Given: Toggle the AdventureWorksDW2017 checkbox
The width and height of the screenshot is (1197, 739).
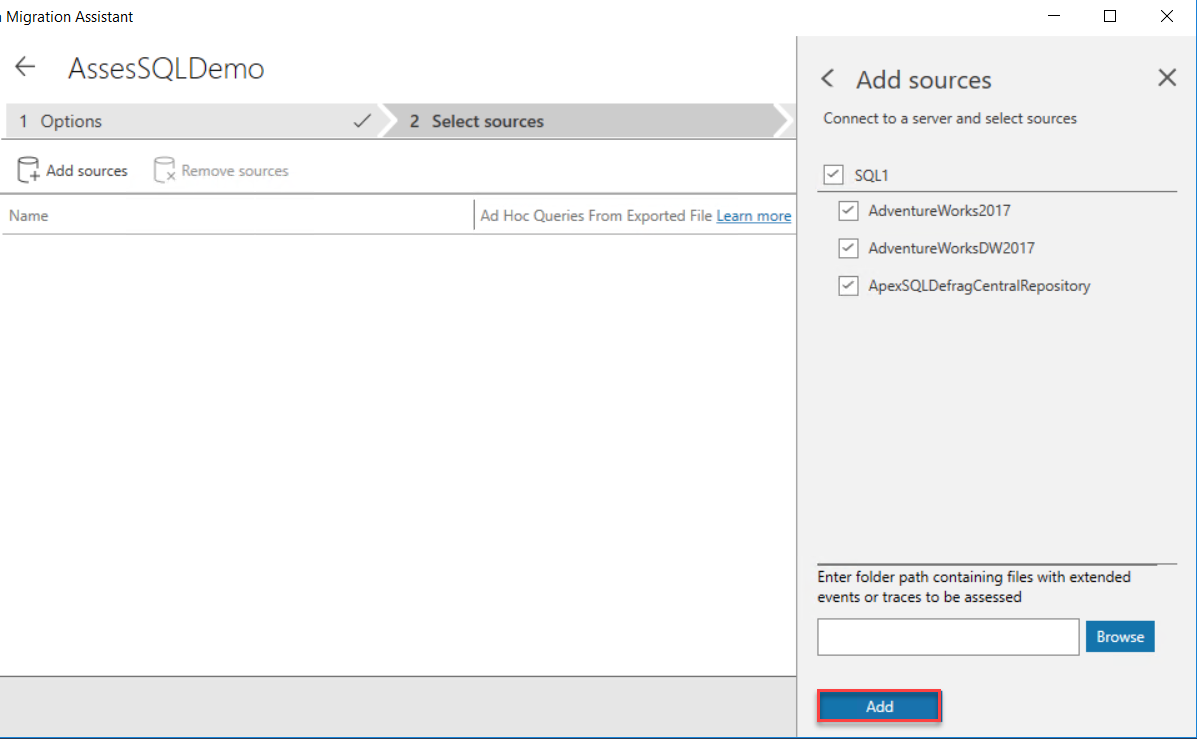Looking at the screenshot, I should click(x=848, y=248).
